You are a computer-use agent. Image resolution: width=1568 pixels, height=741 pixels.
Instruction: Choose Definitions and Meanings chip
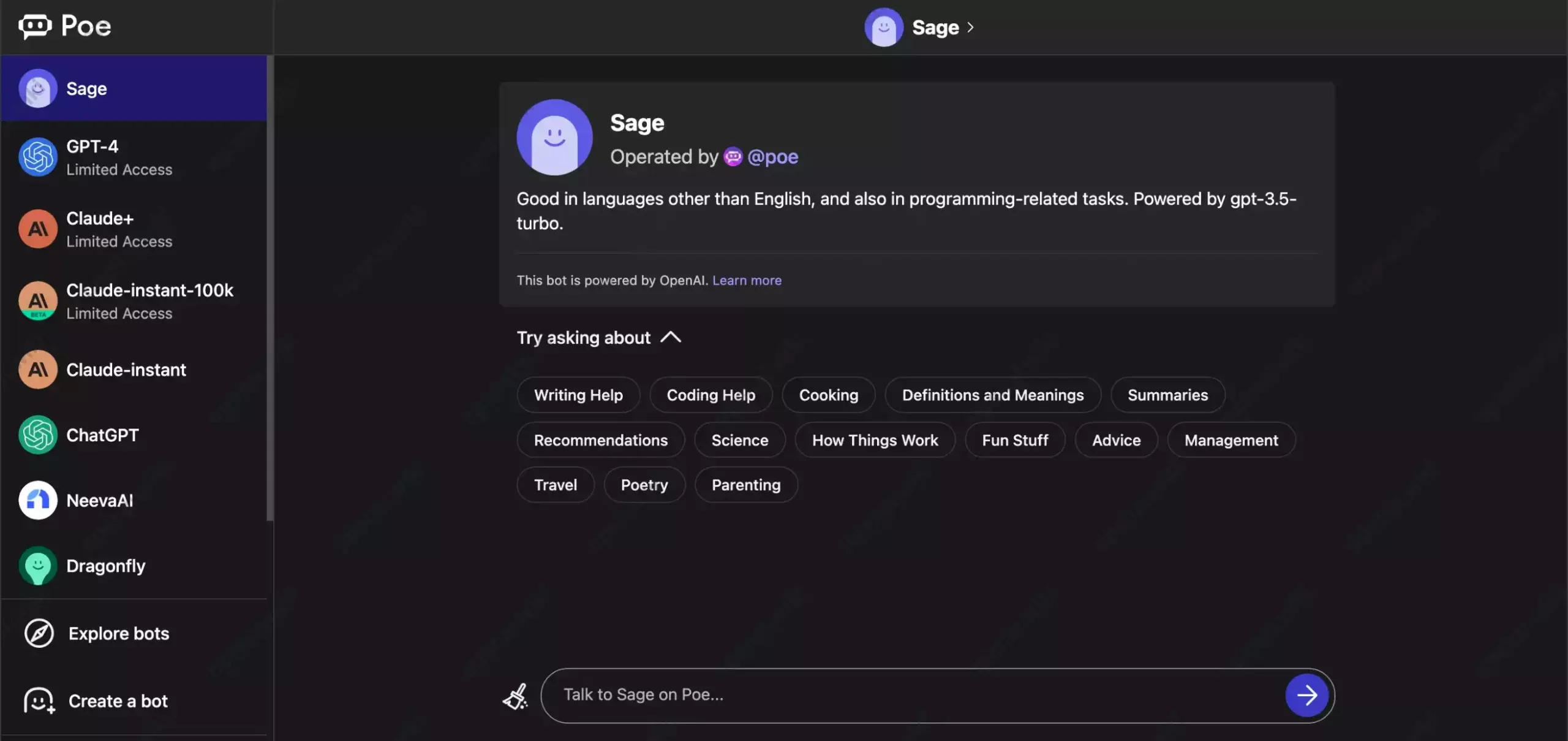click(992, 395)
